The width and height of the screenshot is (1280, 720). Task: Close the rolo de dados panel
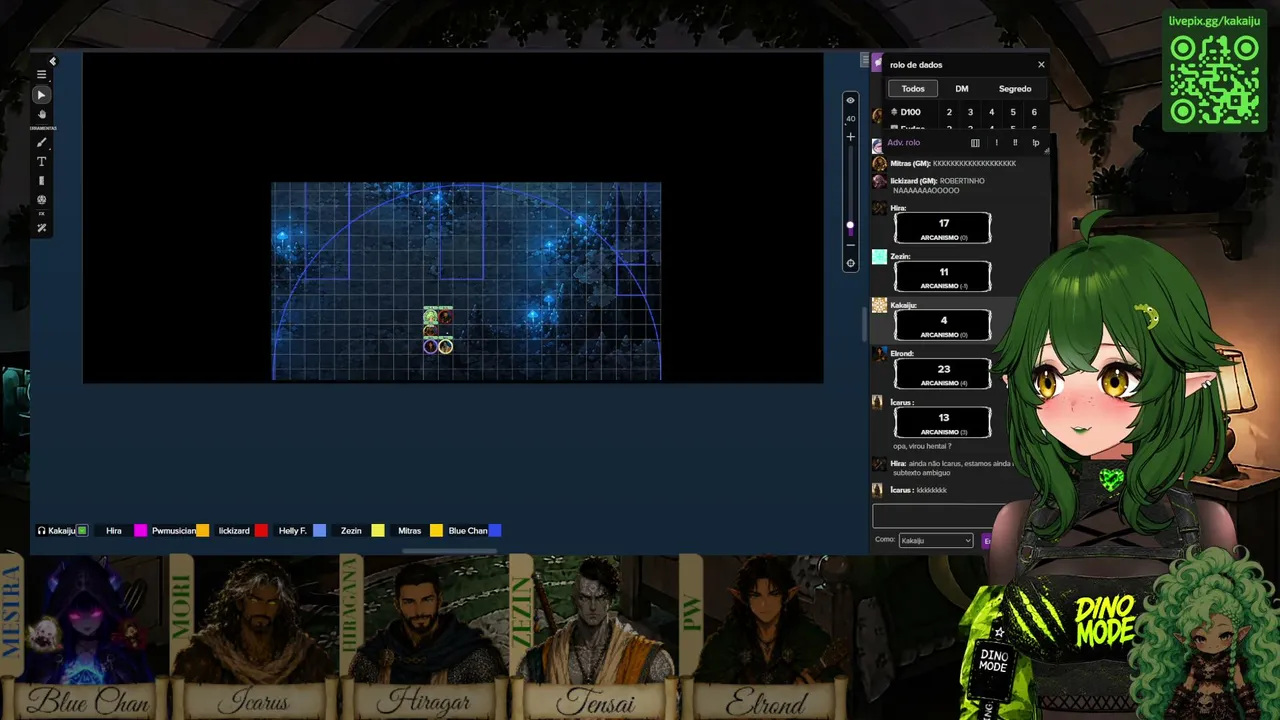coord(1041,65)
